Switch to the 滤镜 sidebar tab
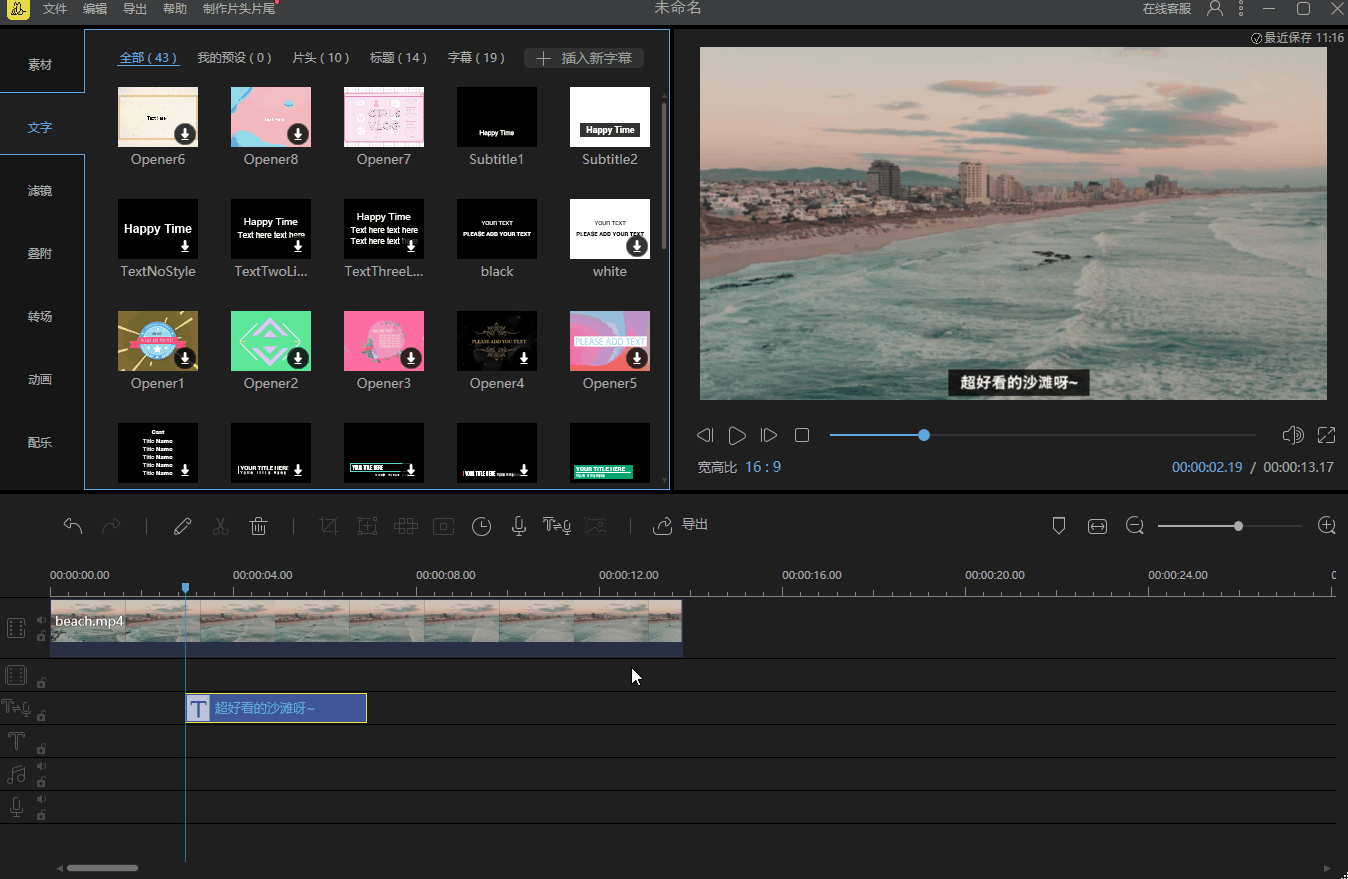The image size is (1348, 879). pos(40,191)
